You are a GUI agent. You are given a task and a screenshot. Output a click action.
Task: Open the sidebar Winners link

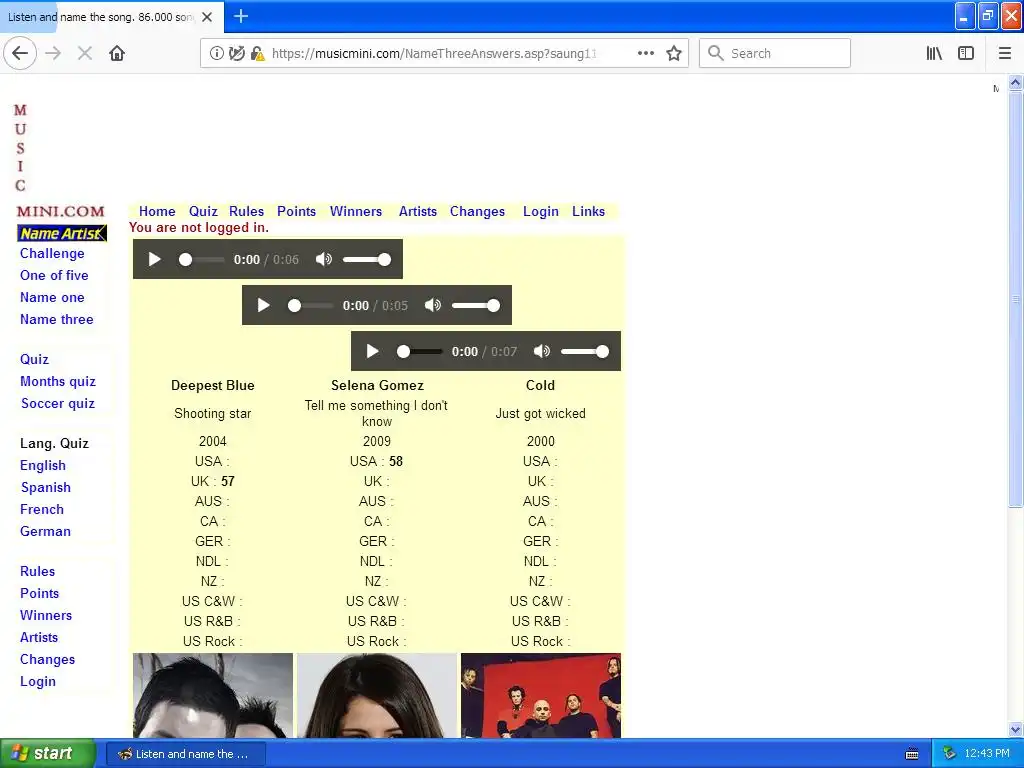tap(46, 616)
